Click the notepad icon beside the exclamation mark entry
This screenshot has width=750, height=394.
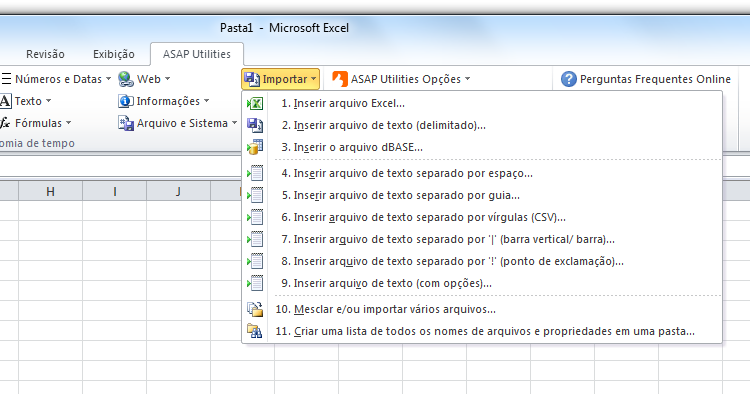click(255, 261)
